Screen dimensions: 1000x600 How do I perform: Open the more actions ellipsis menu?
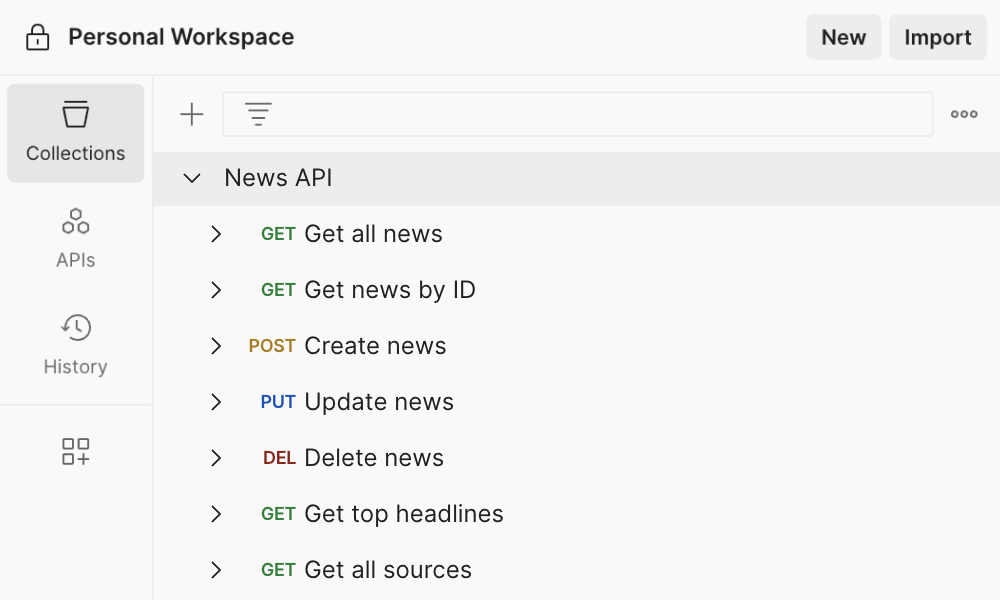[963, 113]
